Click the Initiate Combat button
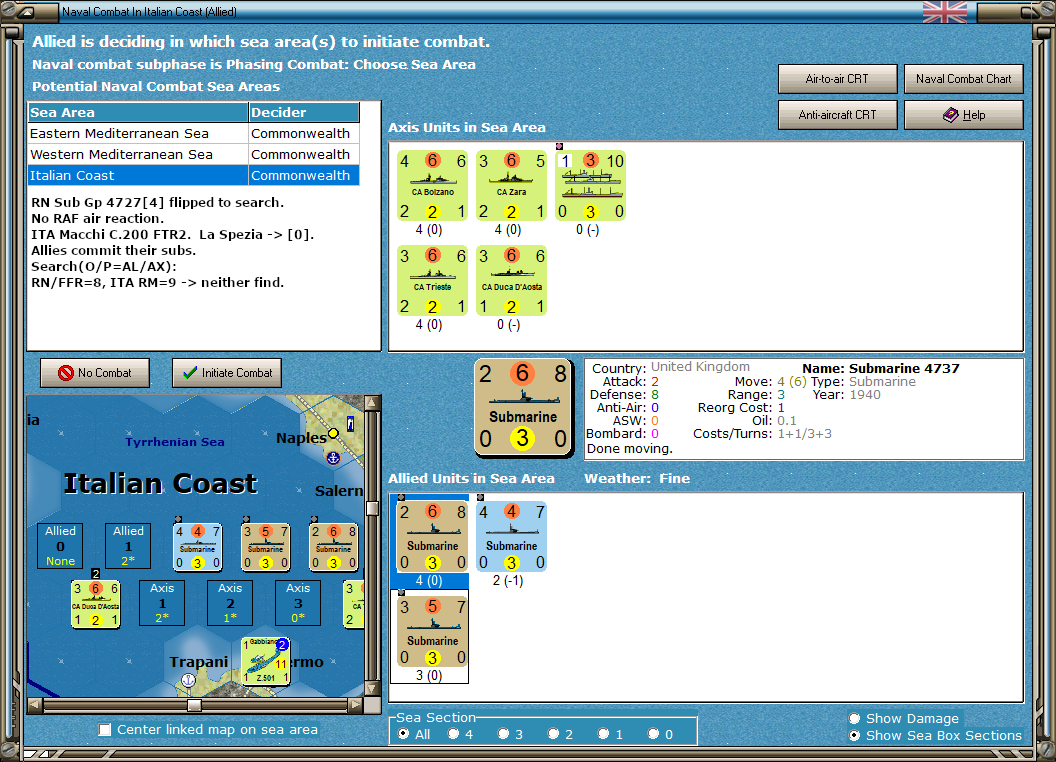The image size is (1056, 762). point(227,373)
